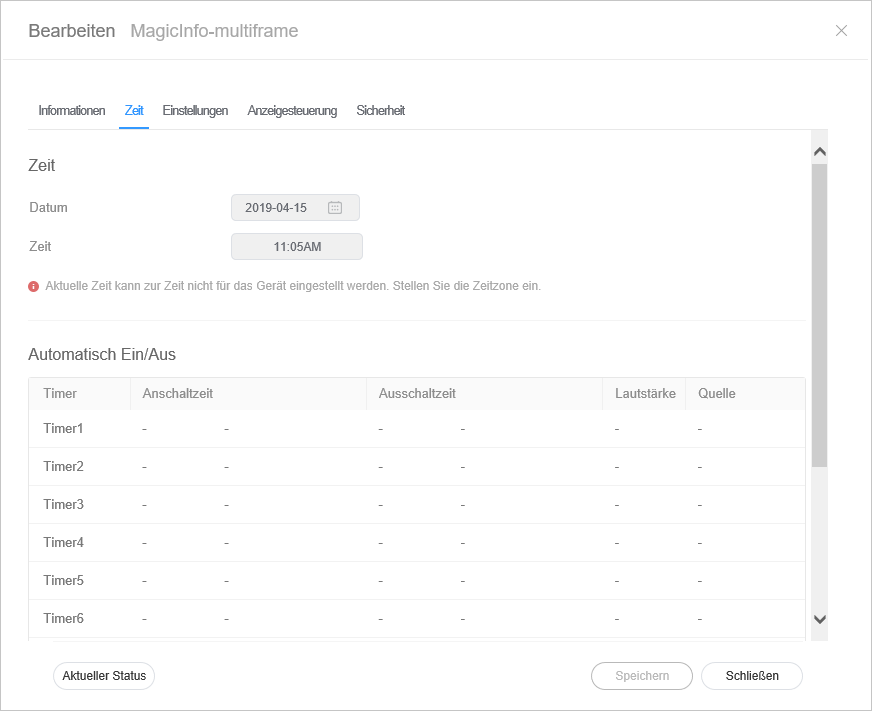Open the calendar icon in Datum field

coord(335,208)
